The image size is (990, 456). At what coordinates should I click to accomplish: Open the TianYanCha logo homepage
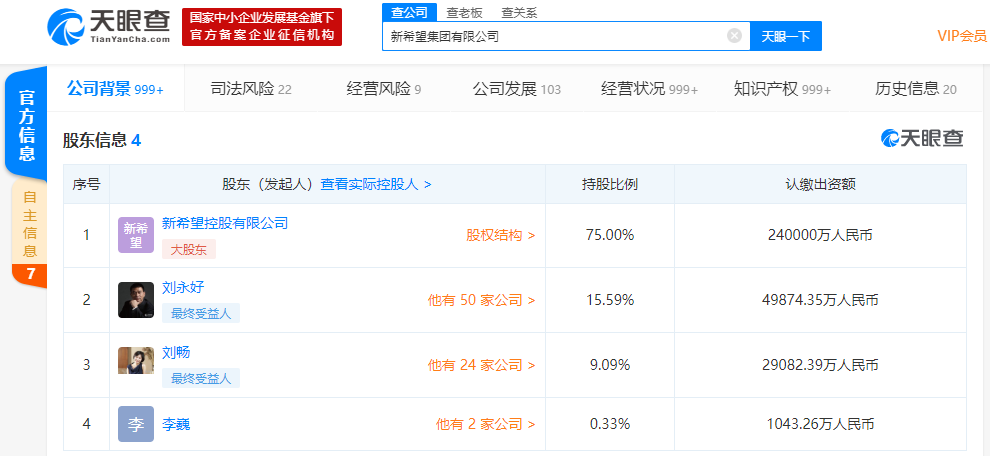coord(109,27)
